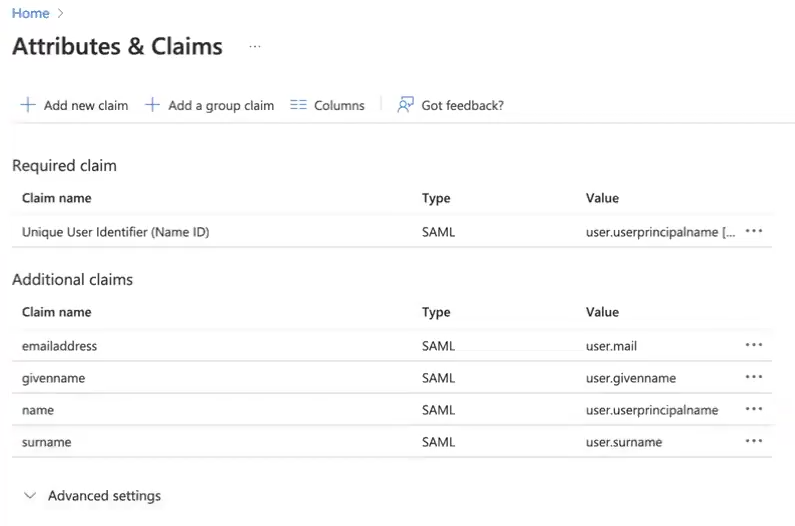Go to the Home breadcrumb link
Screen dimensions: 795x526
tap(30, 13)
